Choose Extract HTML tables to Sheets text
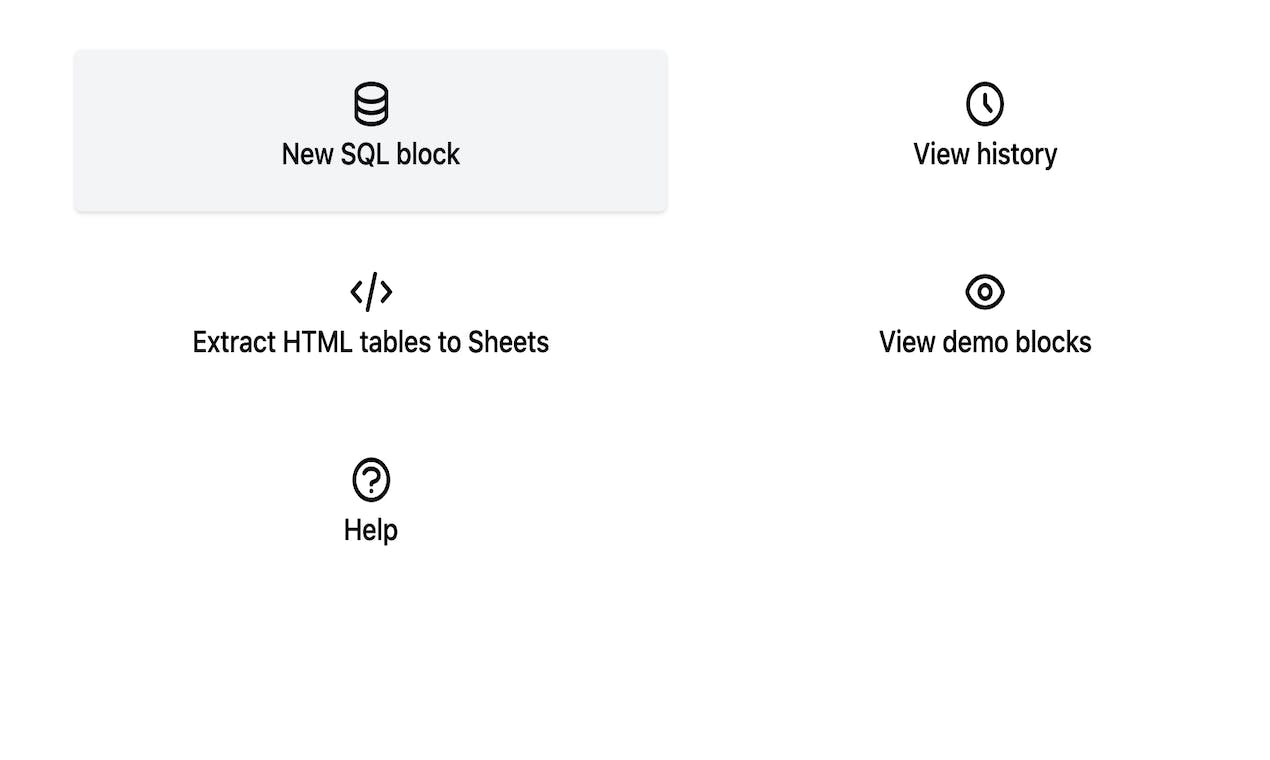The height and width of the screenshot is (760, 1270). (x=371, y=342)
